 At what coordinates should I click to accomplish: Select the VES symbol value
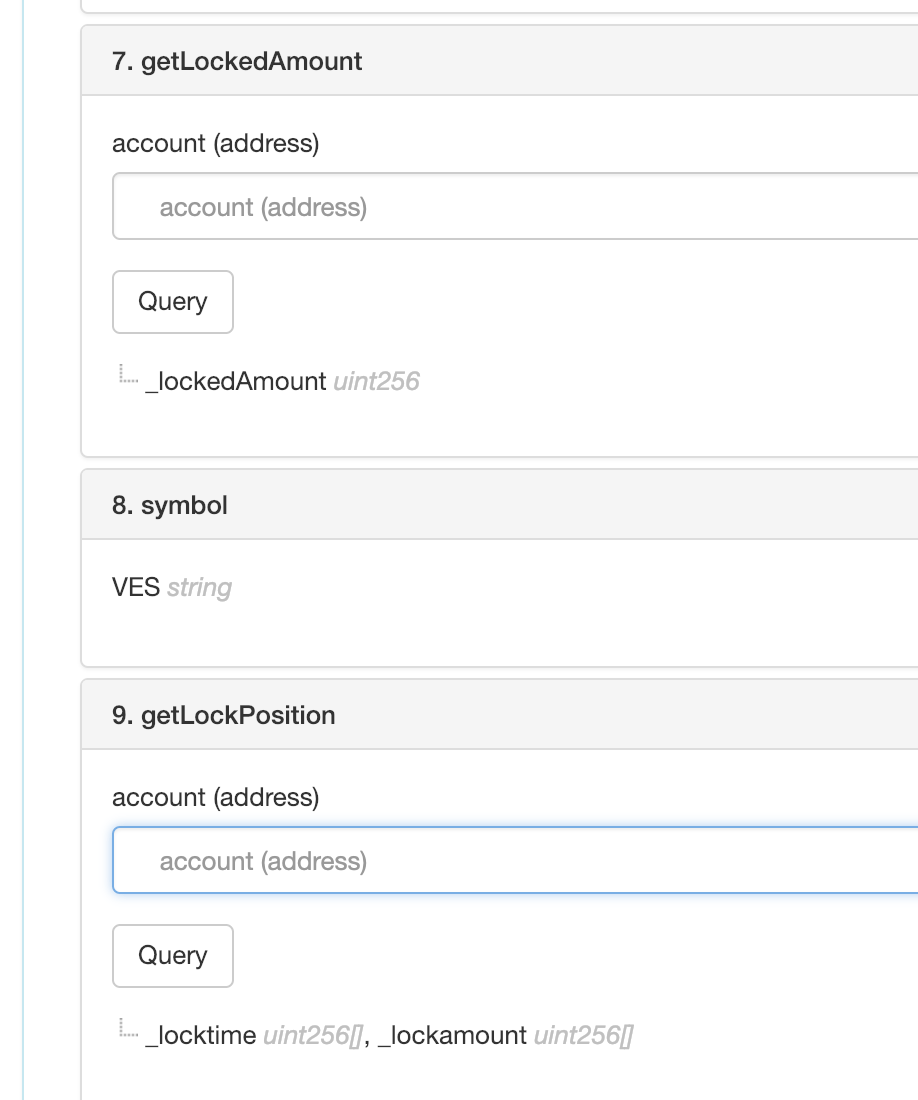coord(136,587)
